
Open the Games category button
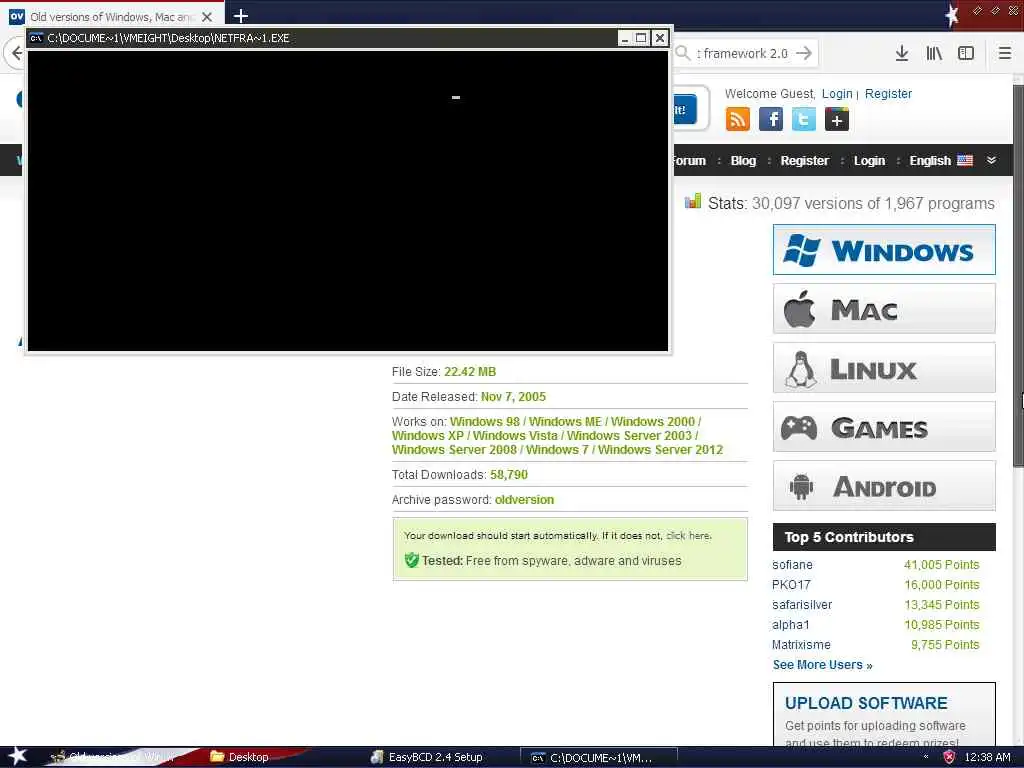pyautogui.click(x=884, y=427)
